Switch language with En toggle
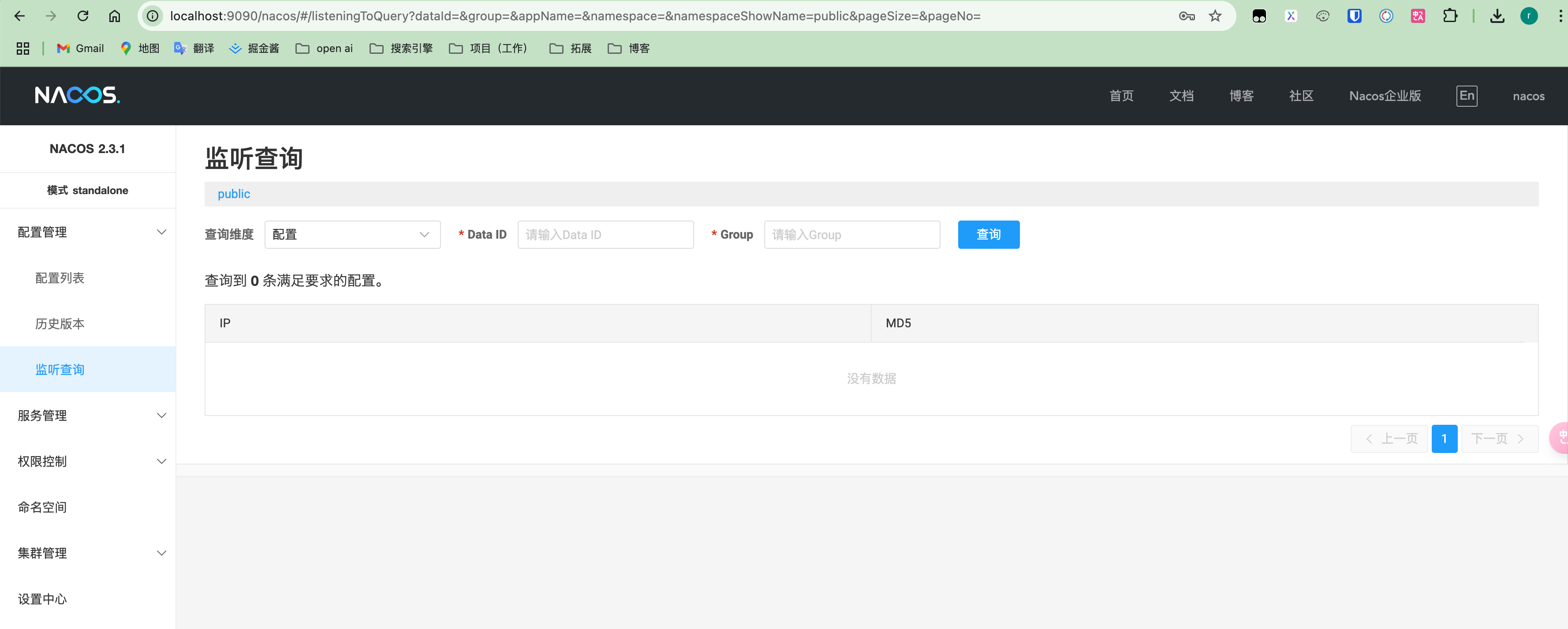The image size is (1568, 629). tap(1466, 96)
